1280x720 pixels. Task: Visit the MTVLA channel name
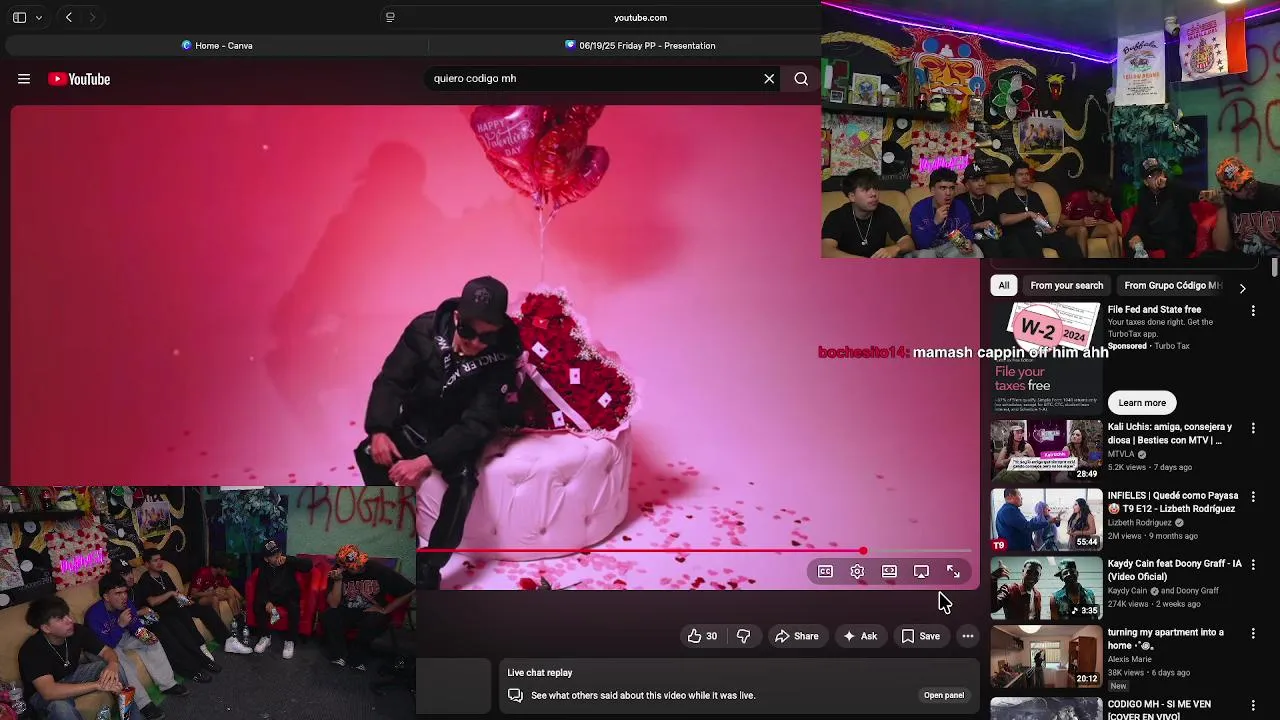(x=1122, y=454)
